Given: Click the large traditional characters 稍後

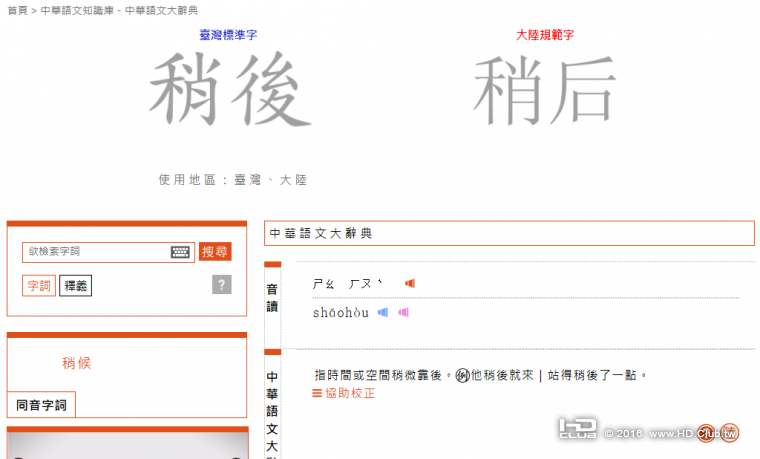Looking at the screenshot, I should (230, 89).
